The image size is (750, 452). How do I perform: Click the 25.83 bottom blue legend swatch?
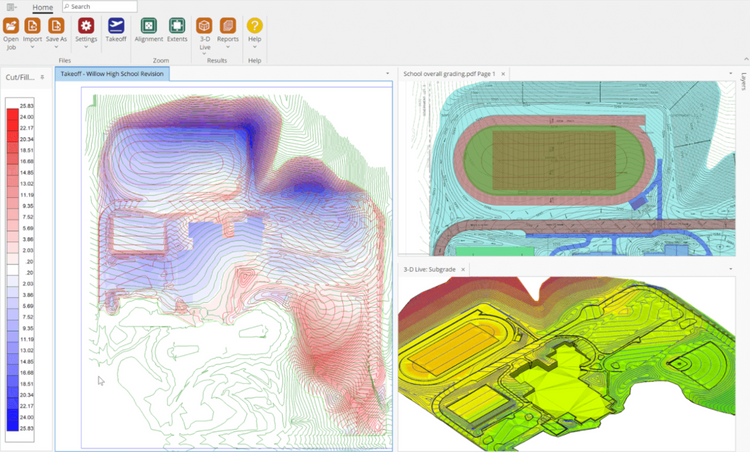pos(12,426)
